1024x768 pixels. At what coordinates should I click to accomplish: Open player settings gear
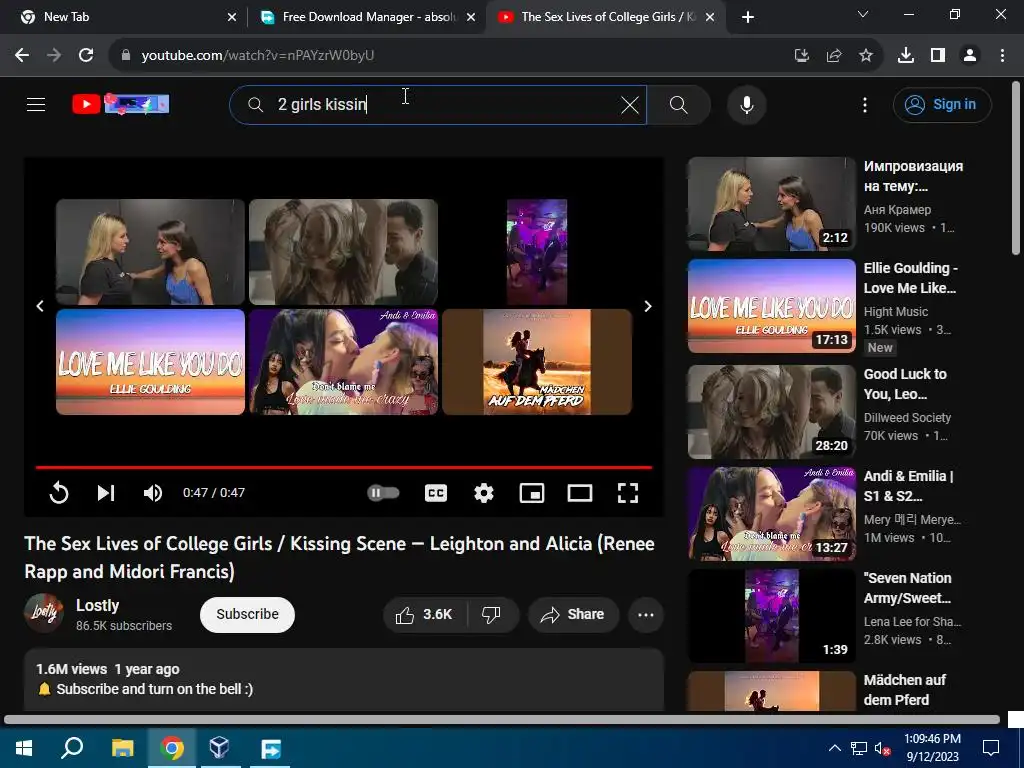coord(483,492)
